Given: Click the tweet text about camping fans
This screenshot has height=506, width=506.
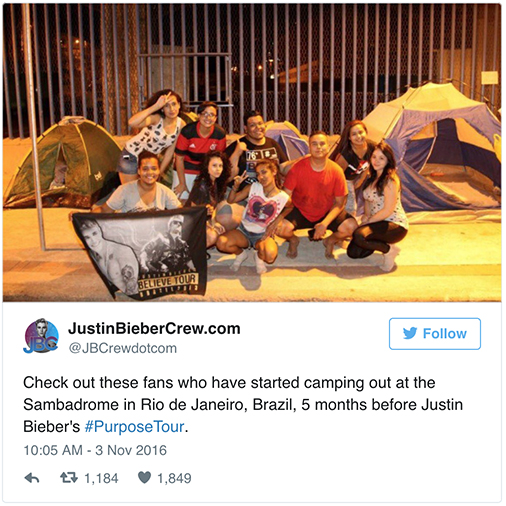Looking at the screenshot, I should click(x=243, y=405).
